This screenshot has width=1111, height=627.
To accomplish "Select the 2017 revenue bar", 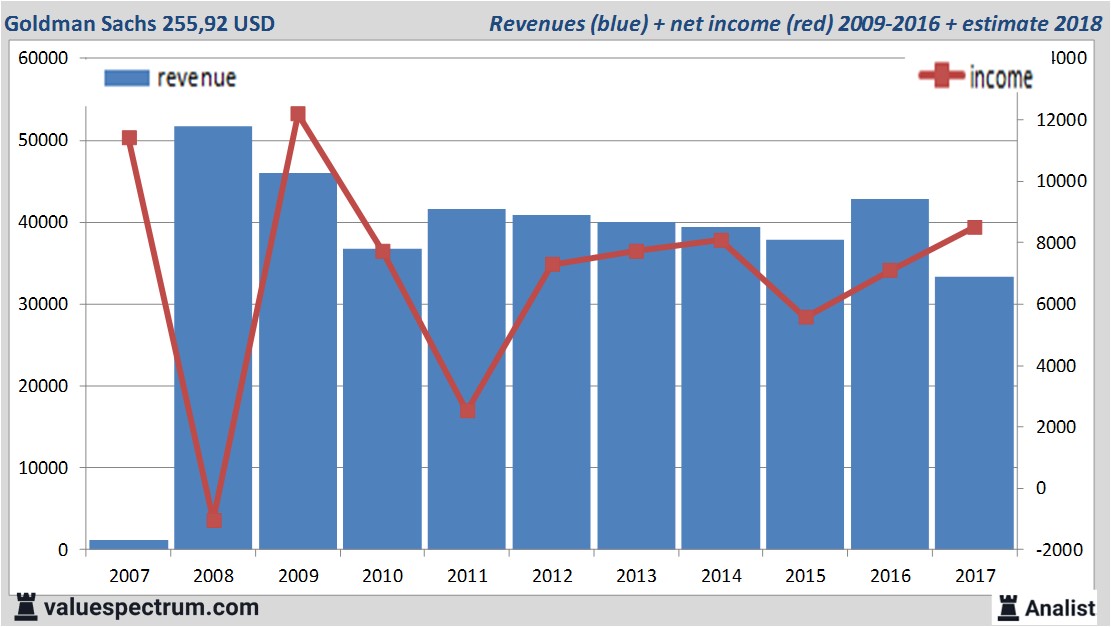I will point(974,413).
